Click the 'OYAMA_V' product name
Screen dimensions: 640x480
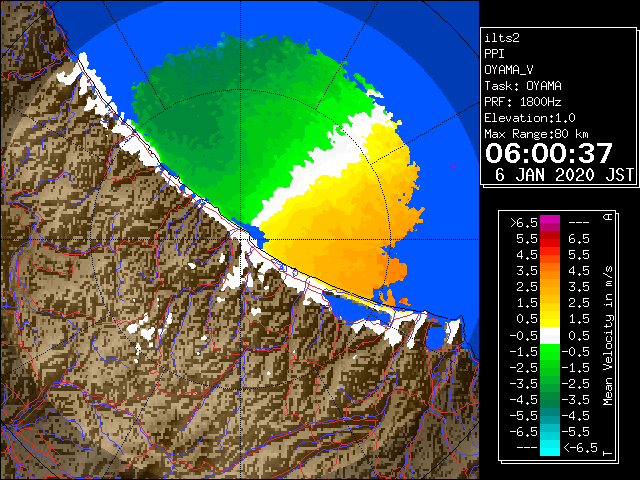(x=509, y=70)
